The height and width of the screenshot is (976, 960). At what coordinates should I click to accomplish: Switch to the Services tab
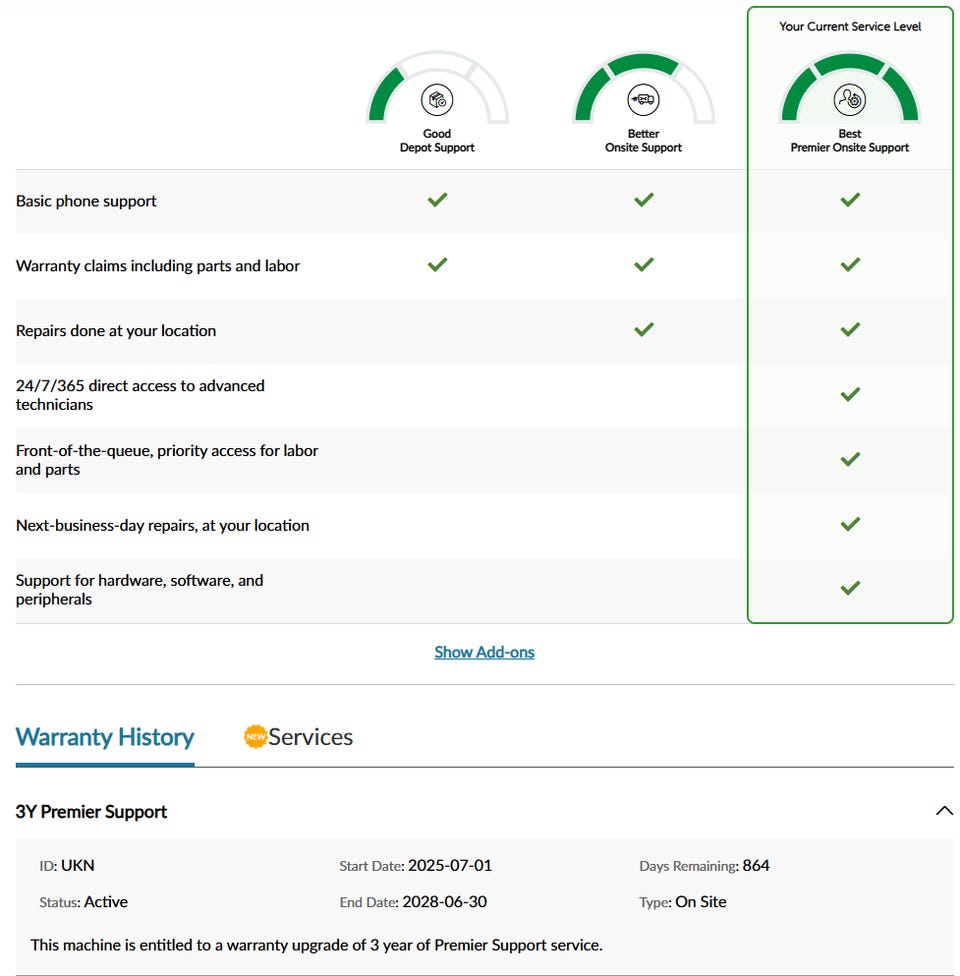click(310, 738)
